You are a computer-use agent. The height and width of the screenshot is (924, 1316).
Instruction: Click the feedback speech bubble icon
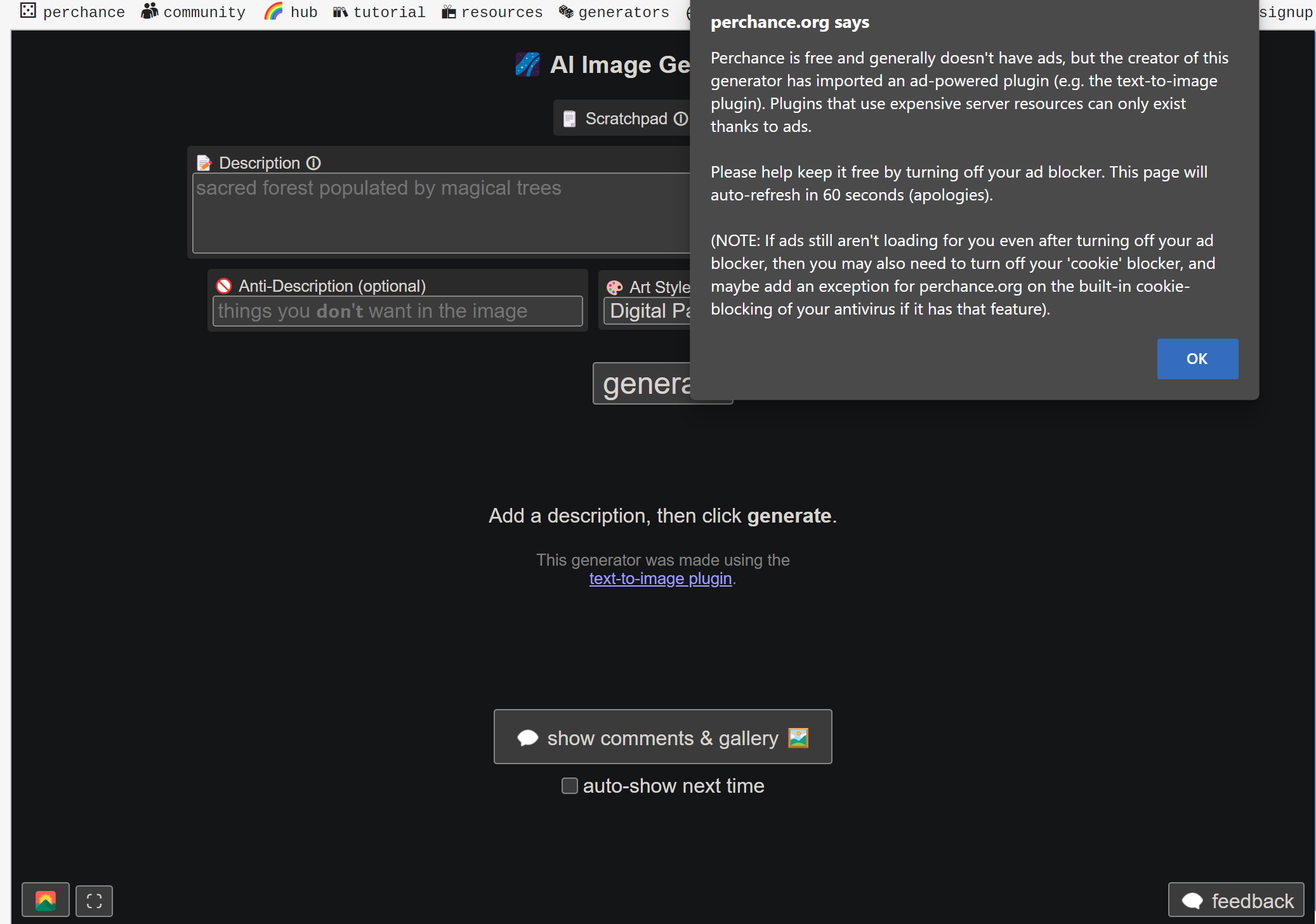pyautogui.click(x=1194, y=900)
